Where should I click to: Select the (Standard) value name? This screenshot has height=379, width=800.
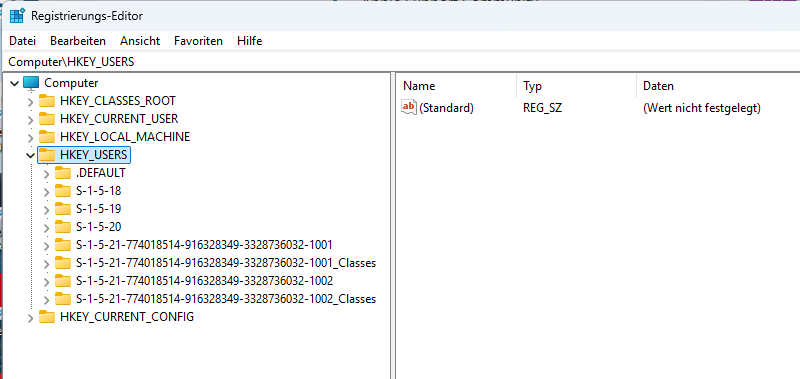[446, 108]
